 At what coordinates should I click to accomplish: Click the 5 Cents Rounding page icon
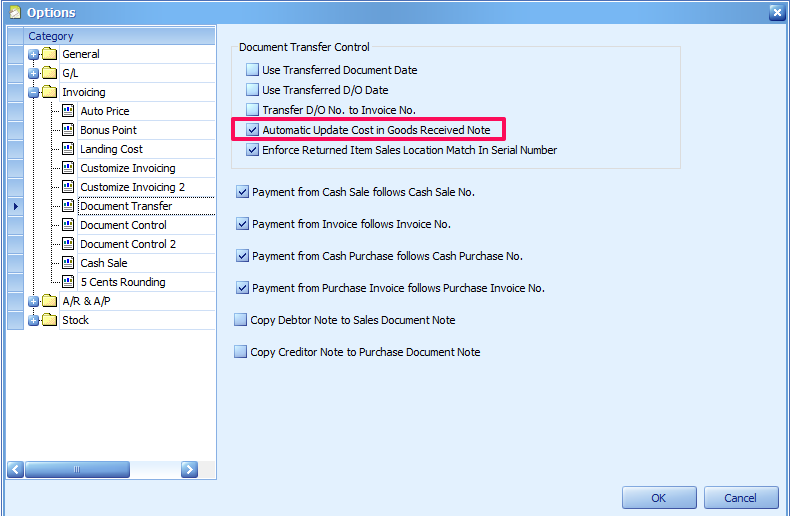click(69, 282)
